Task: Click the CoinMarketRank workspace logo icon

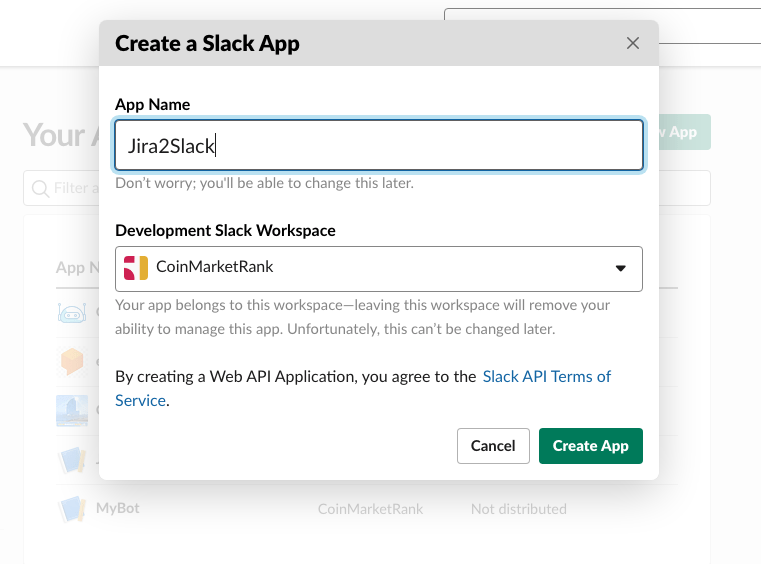Action: [136, 268]
